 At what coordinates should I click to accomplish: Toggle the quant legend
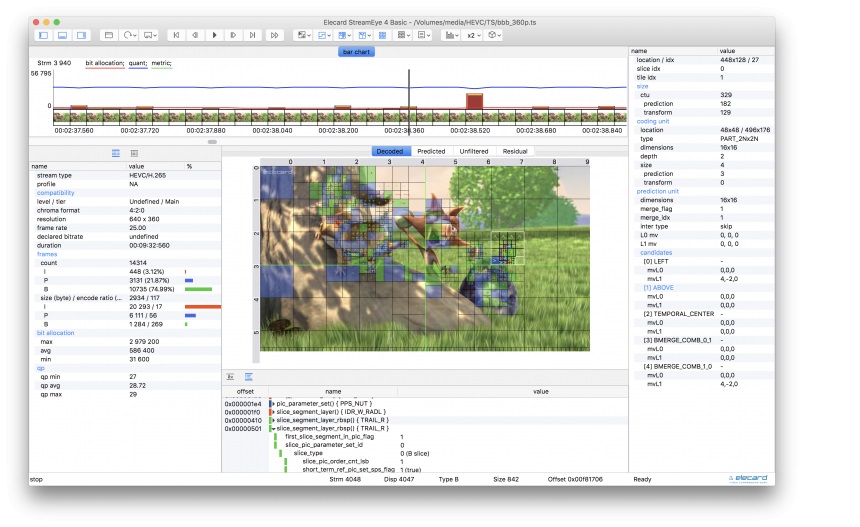coord(138,63)
